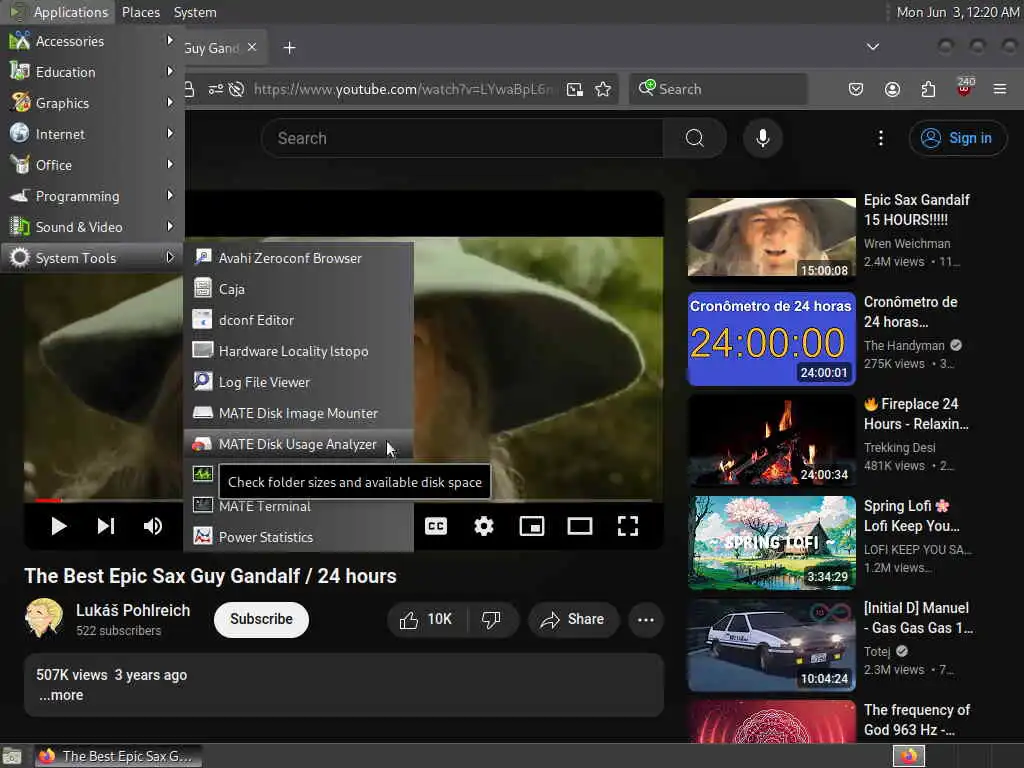Image resolution: width=1024 pixels, height=768 pixels.
Task: Toggle theater mode button
Action: [x=580, y=526]
